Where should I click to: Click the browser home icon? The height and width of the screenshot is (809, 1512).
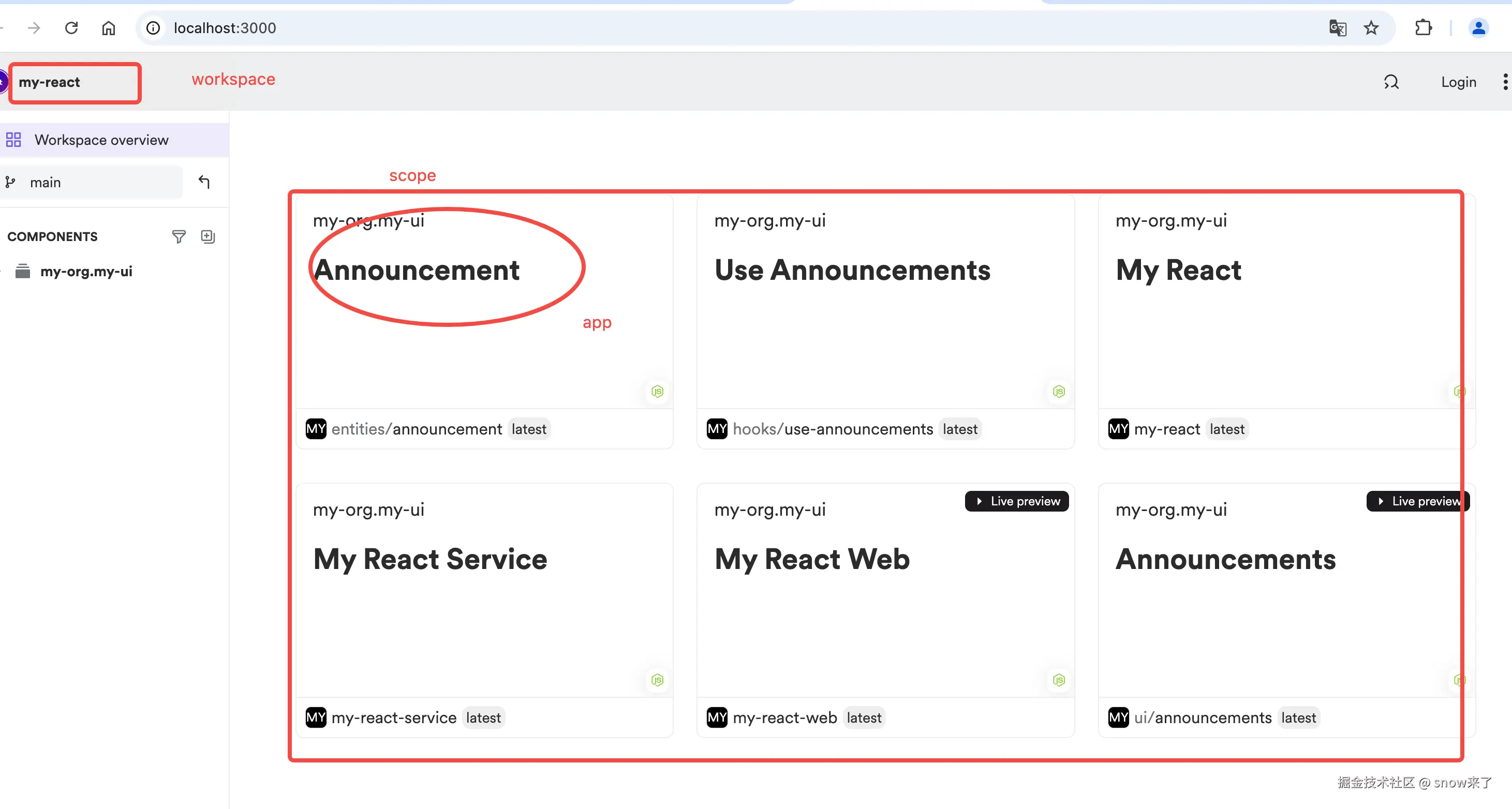pyautogui.click(x=109, y=27)
